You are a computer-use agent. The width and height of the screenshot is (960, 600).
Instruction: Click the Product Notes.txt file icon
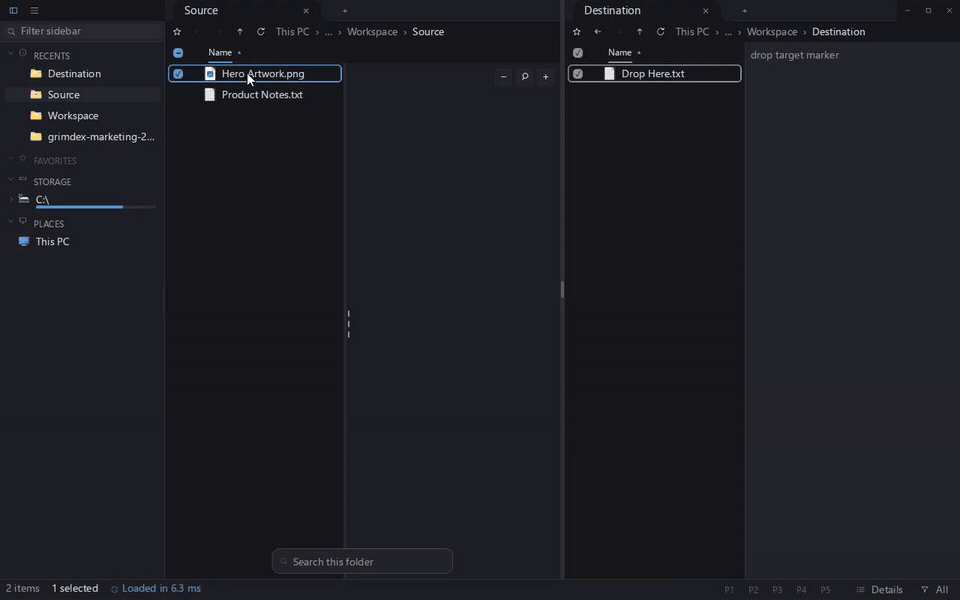coord(210,94)
